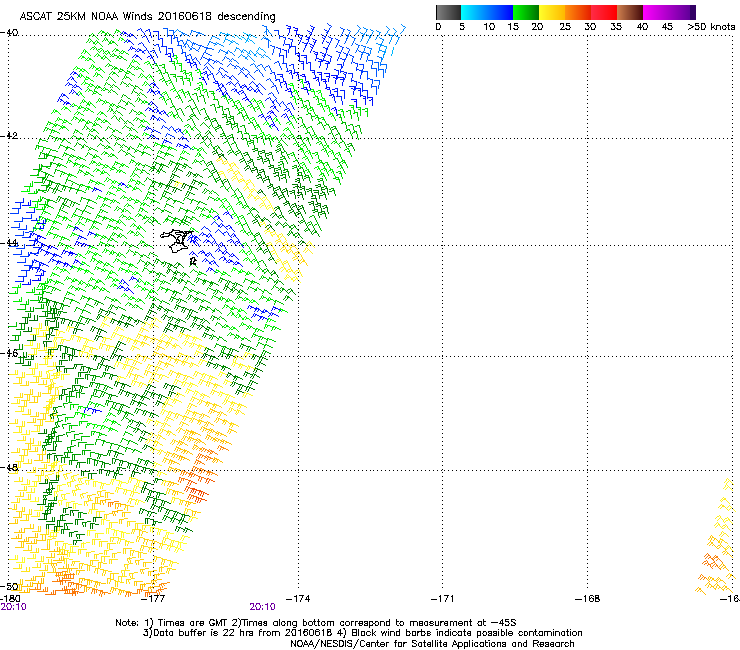Click the note line about GMT times

[x=316, y=623]
